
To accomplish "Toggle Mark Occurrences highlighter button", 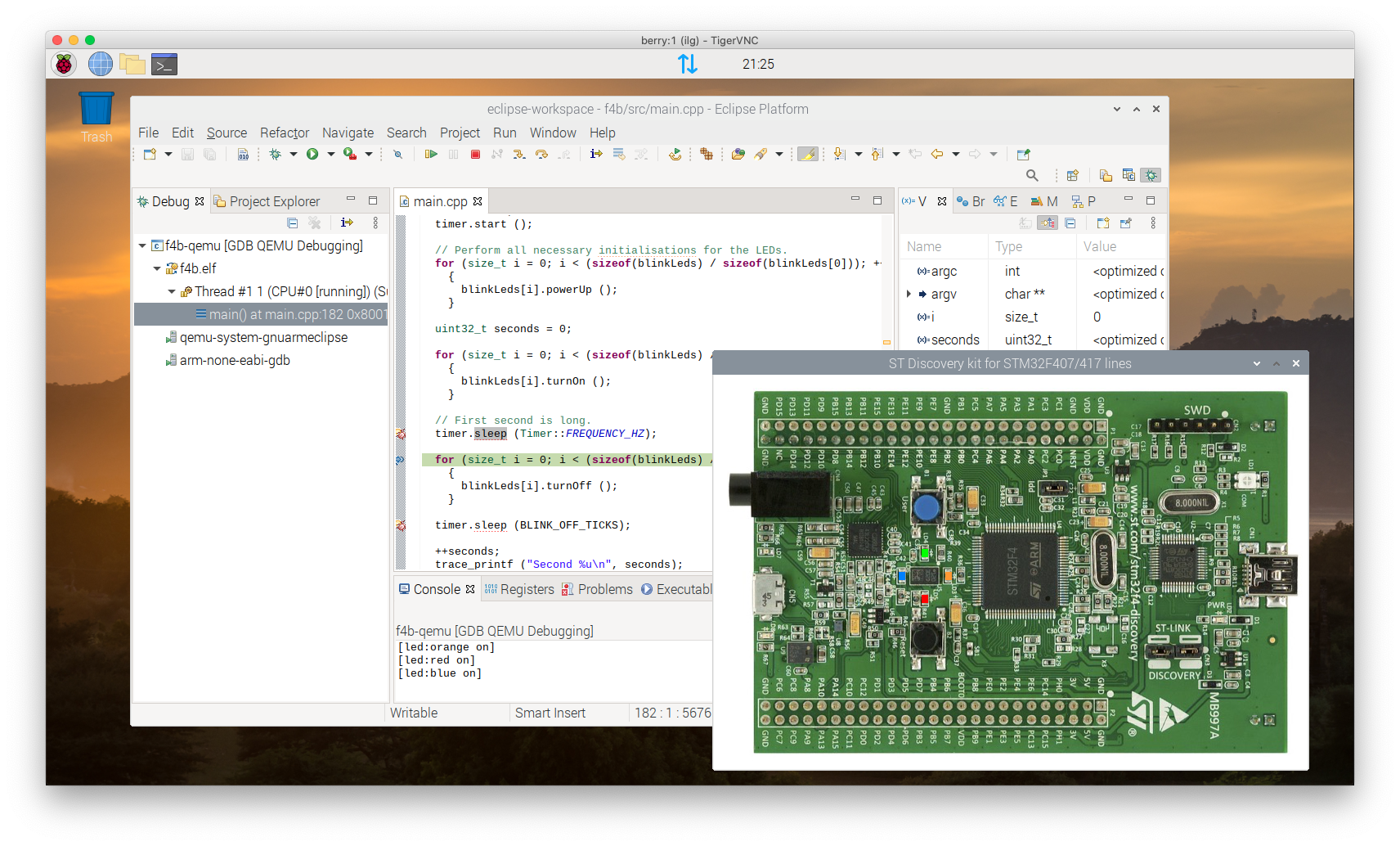I will point(807,154).
